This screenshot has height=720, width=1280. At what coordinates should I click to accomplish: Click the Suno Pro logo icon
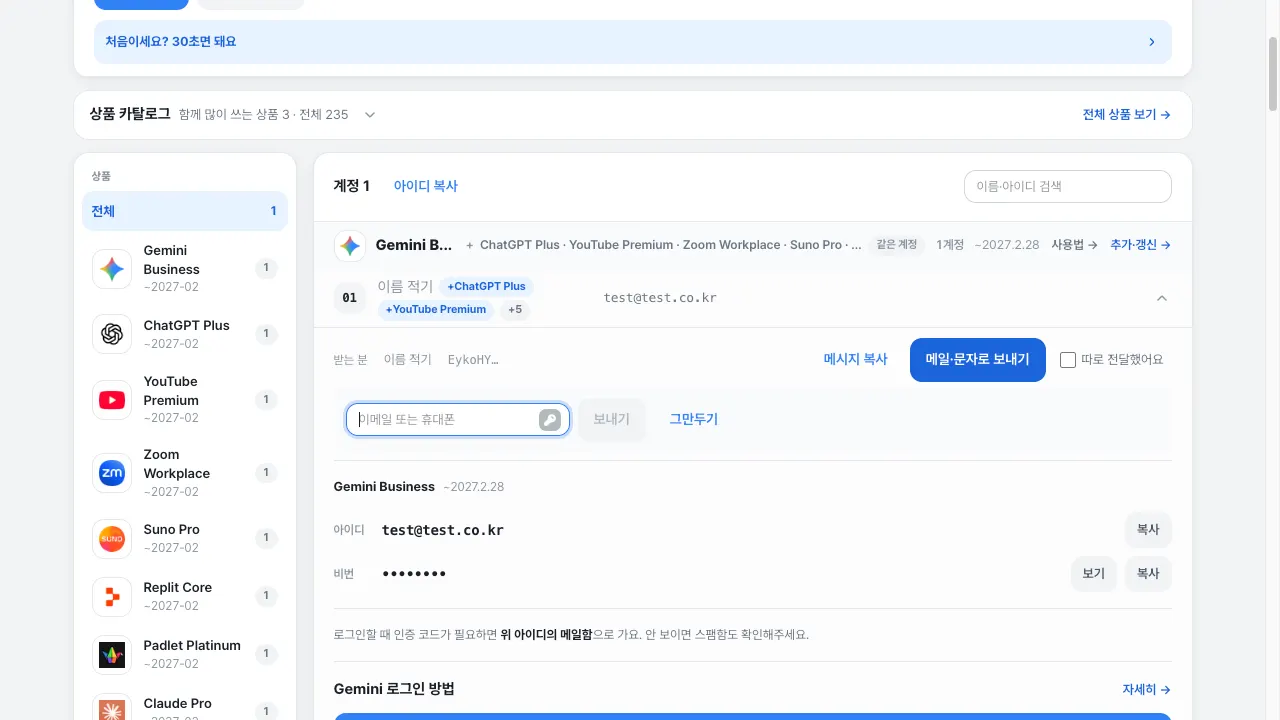tap(112, 538)
